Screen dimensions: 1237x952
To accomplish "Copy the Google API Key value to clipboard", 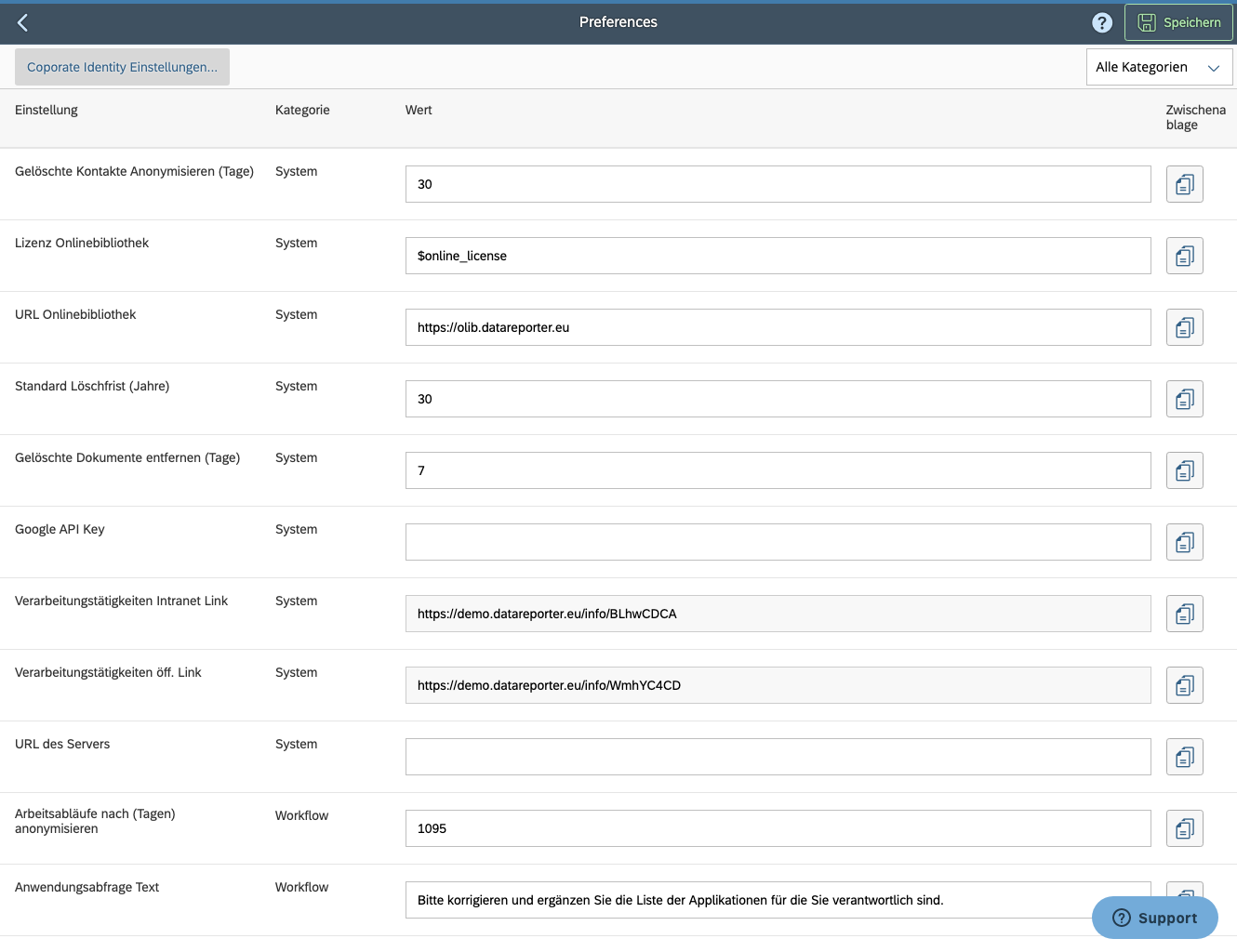I will pos(1184,542).
